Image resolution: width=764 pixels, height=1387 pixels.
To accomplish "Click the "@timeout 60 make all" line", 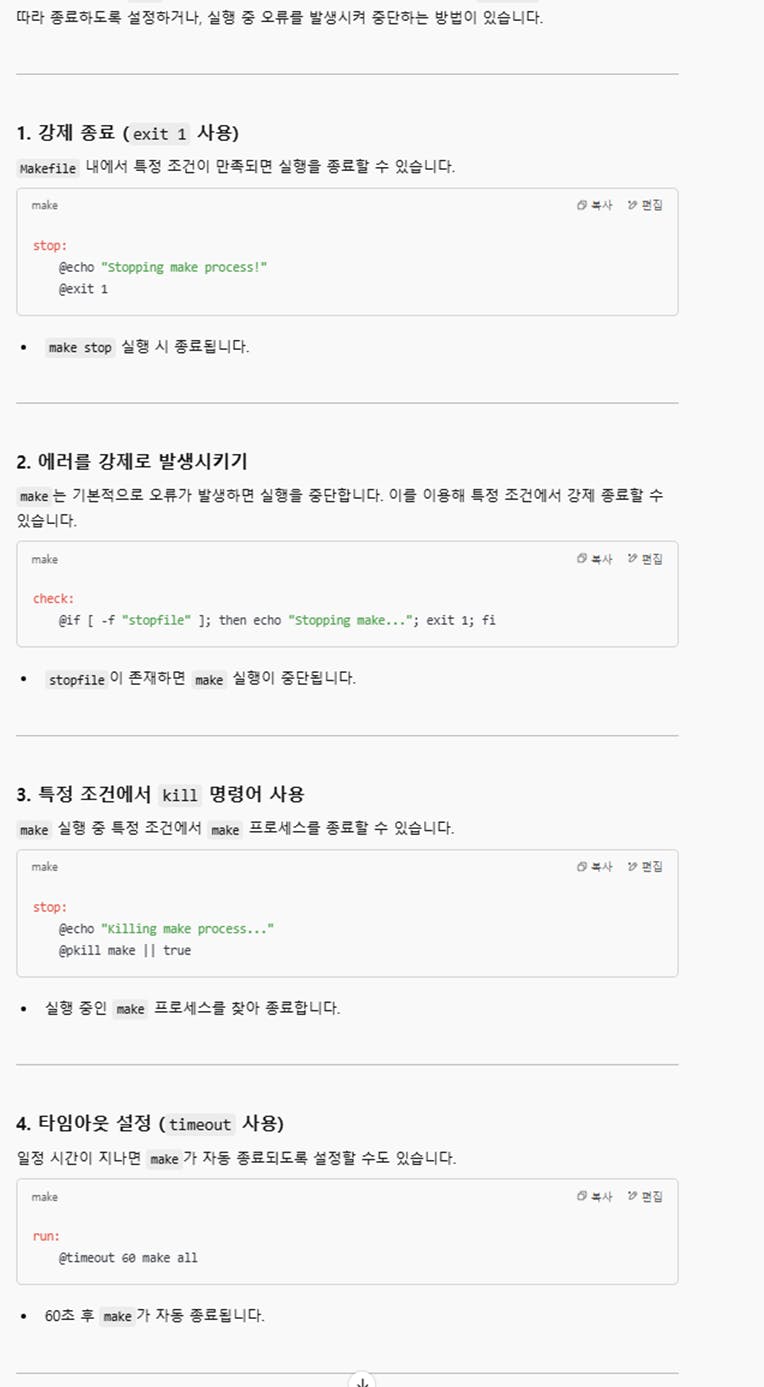I will [128, 1258].
